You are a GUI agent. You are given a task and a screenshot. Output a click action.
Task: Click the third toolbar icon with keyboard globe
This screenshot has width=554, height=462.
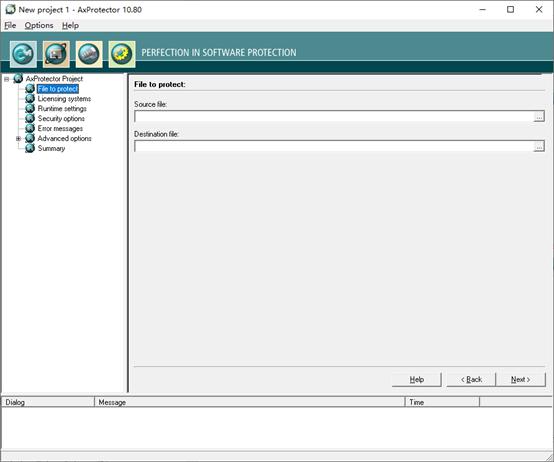pos(89,54)
